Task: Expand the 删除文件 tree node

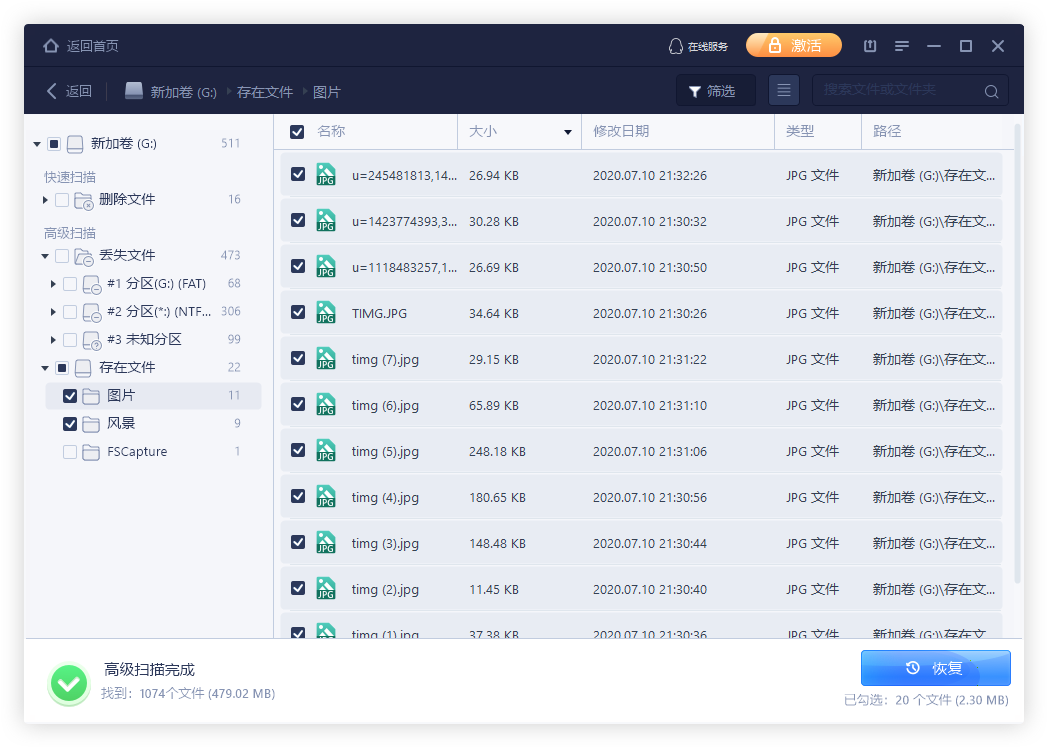Action: (x=45, y=200)
